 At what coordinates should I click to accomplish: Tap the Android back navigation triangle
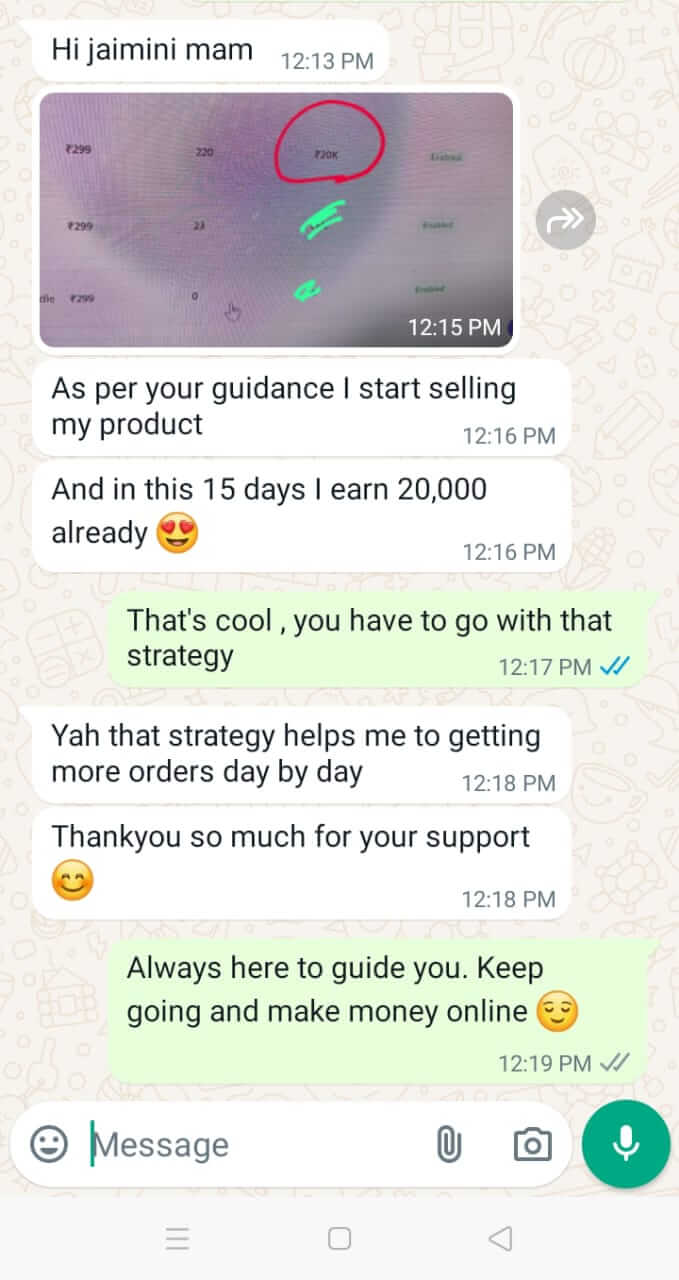point(500,1239)
